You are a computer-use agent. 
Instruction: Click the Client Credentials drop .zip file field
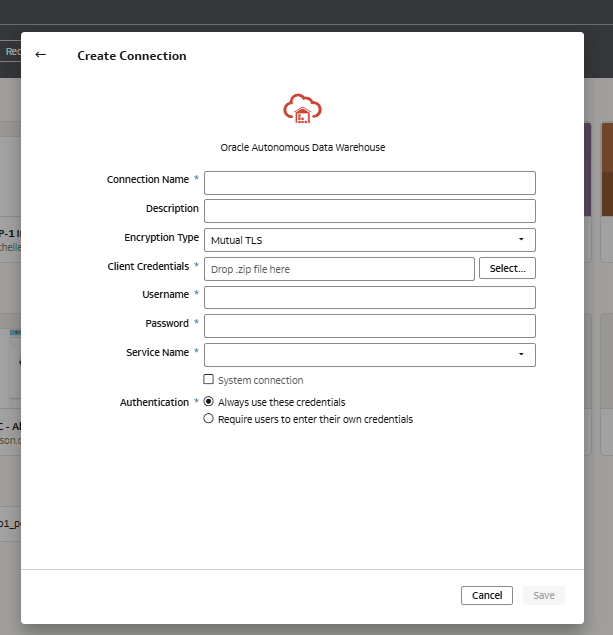339,269
